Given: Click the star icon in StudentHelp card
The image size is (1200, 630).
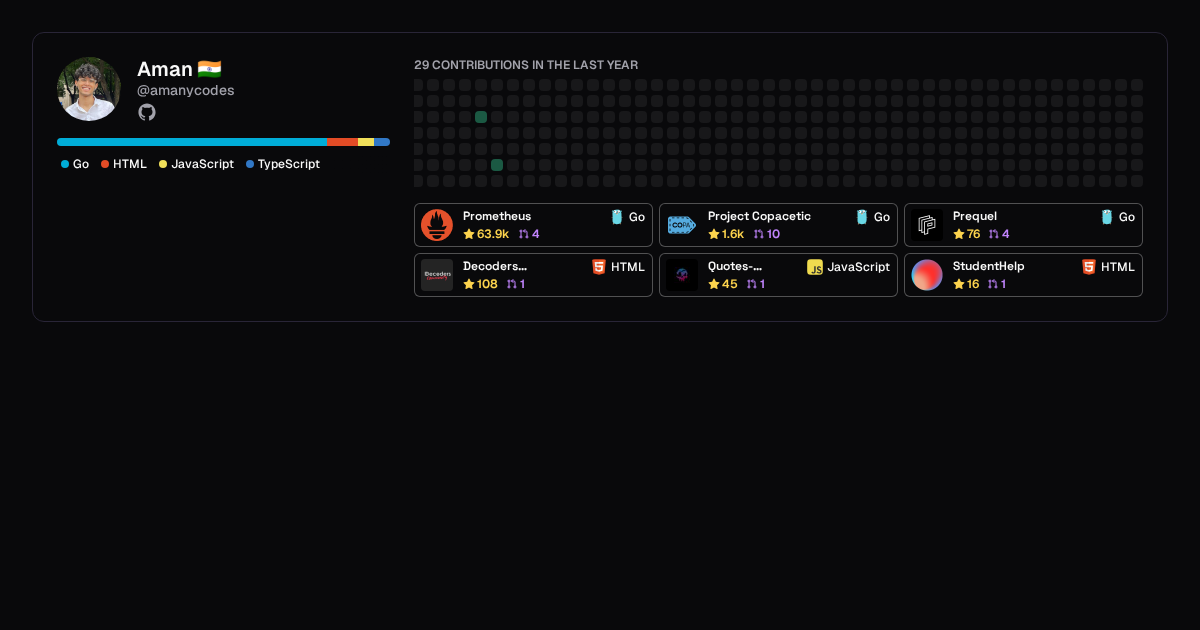Looking at the screenshot, I should (x=959, y=284).
